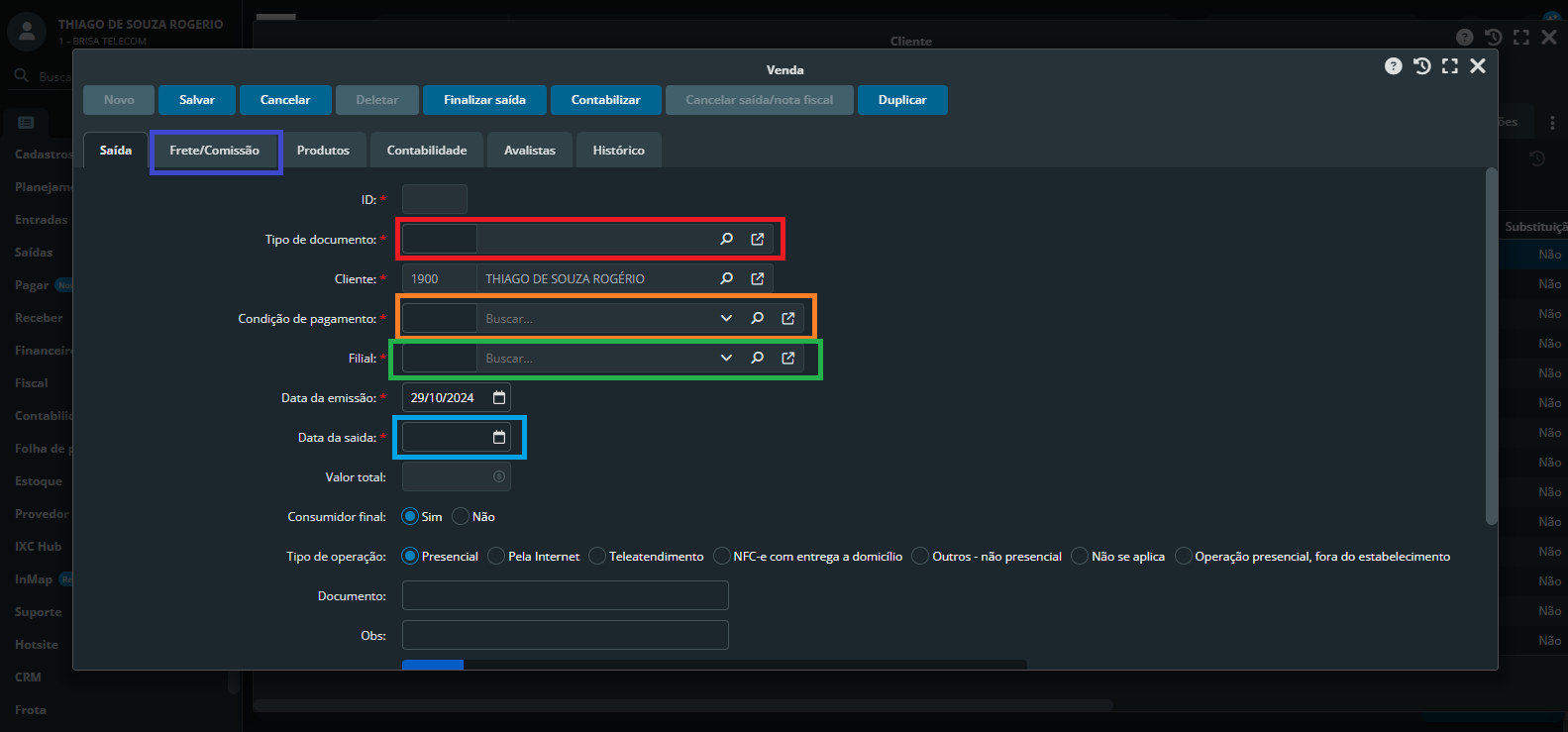Image resolution: width=1568 pixels, height=732 pixels.
Task: Click the magnifier icon in Condição de pagamento
Action: tap(758, 318)
